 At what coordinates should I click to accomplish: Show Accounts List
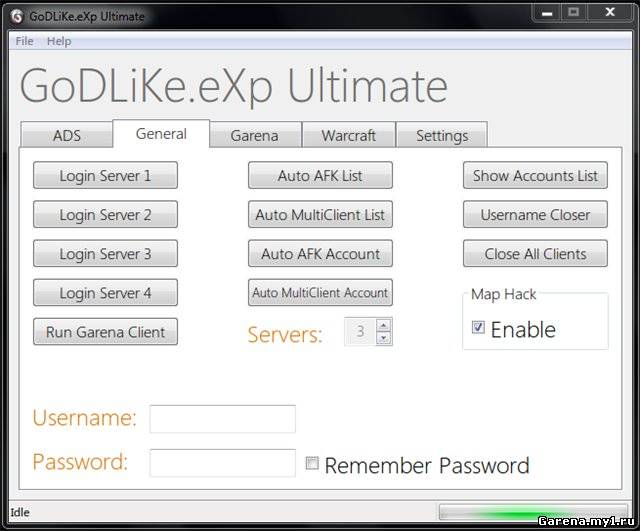[x=535, y=176]
